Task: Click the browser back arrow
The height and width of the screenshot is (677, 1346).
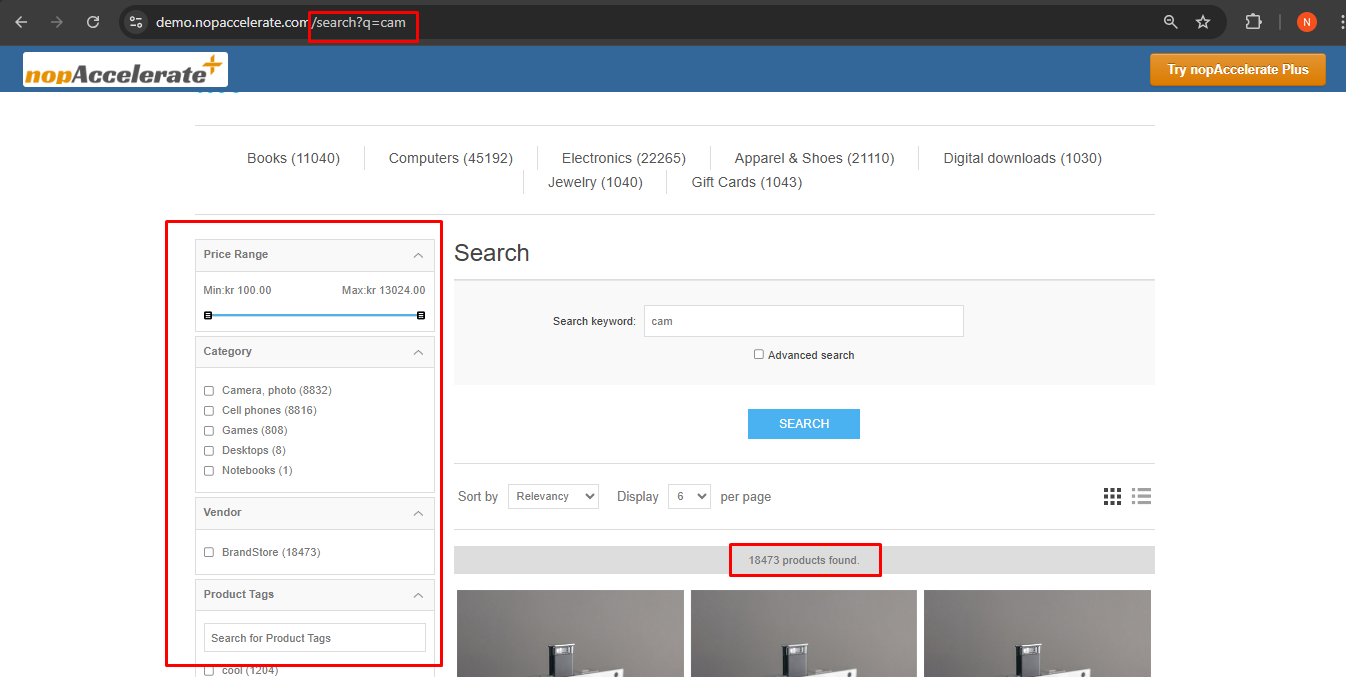Action: pyautogui.click(x=21, y=22)
